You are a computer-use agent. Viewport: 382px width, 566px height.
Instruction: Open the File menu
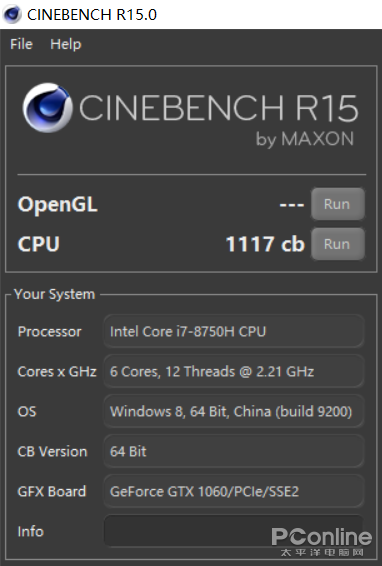point(21,44)
